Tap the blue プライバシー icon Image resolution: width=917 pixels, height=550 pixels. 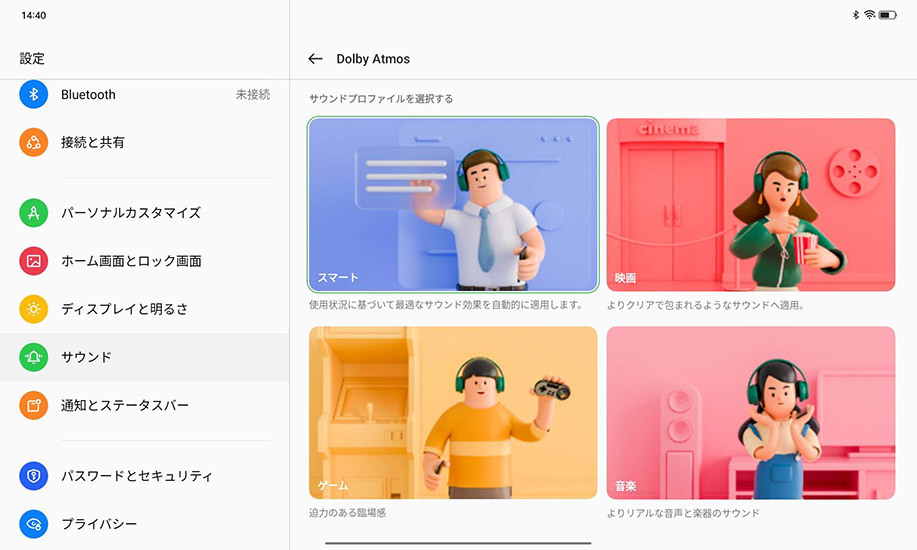(x=34, y=524)
